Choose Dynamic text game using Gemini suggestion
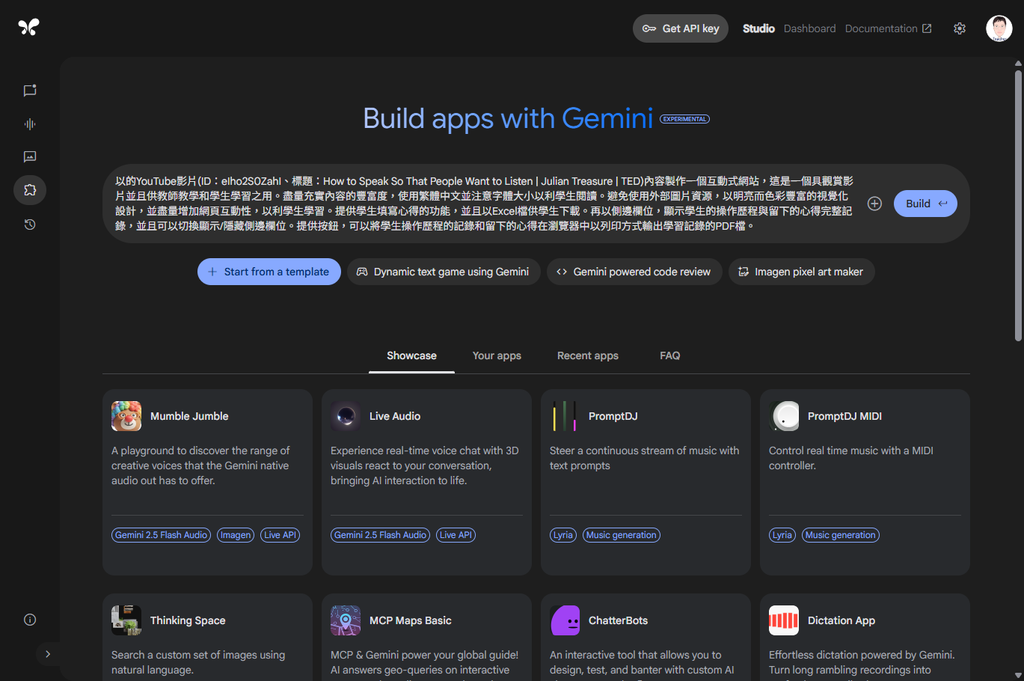The height and width of the screenshot is (681, 1024). click(443, 272)
